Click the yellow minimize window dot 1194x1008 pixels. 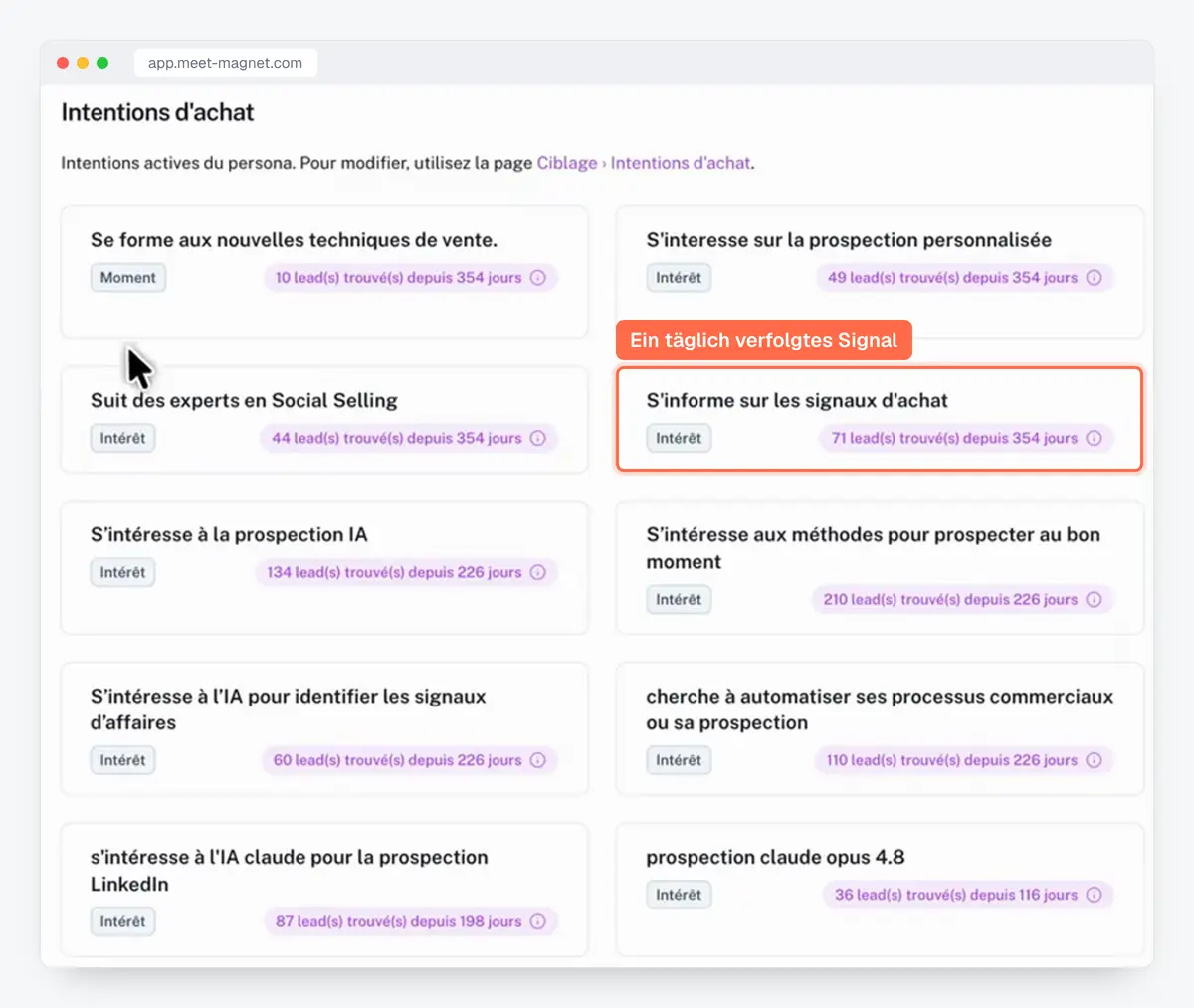(x=83, y=63)
